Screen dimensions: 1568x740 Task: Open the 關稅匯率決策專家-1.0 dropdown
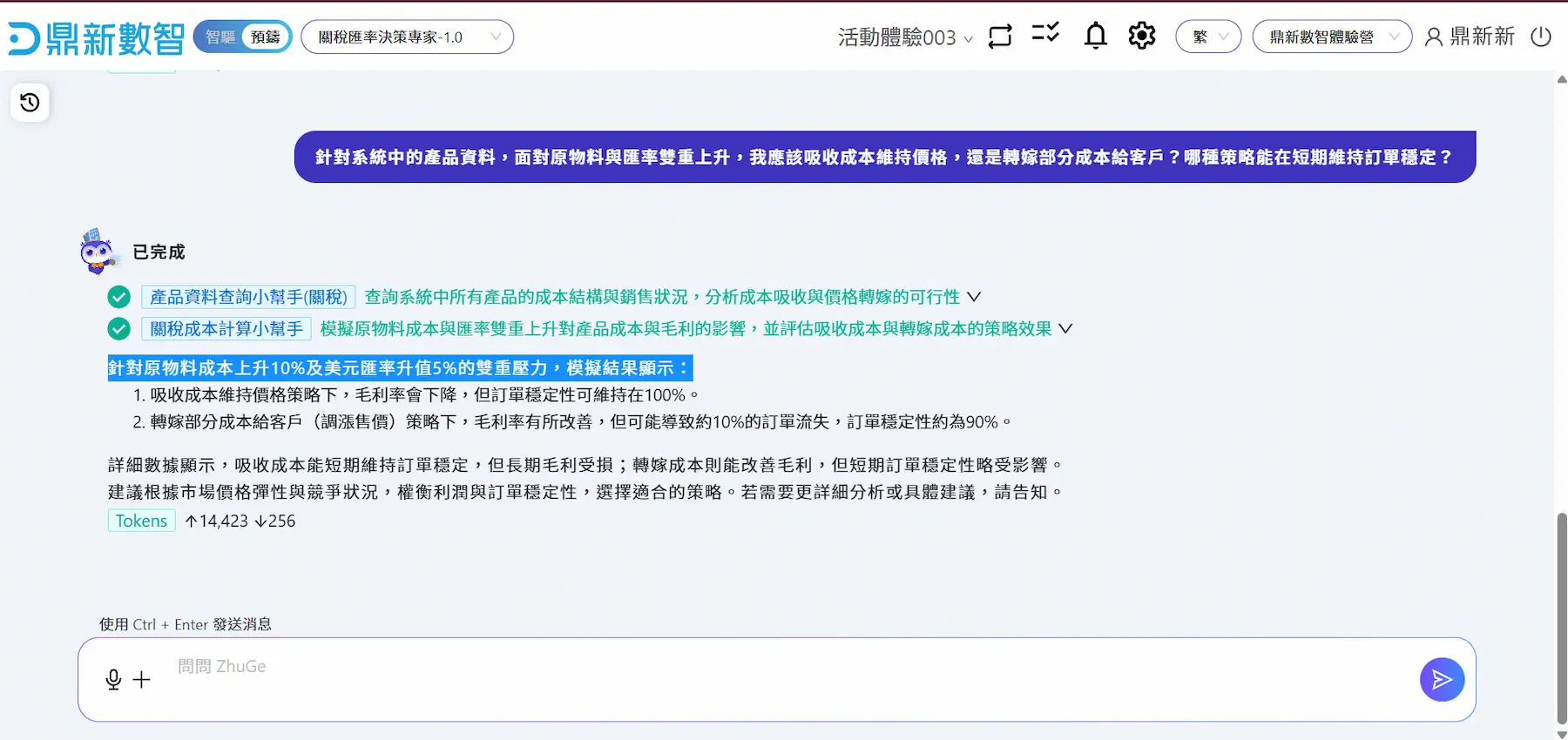click(x=407, y=37)
